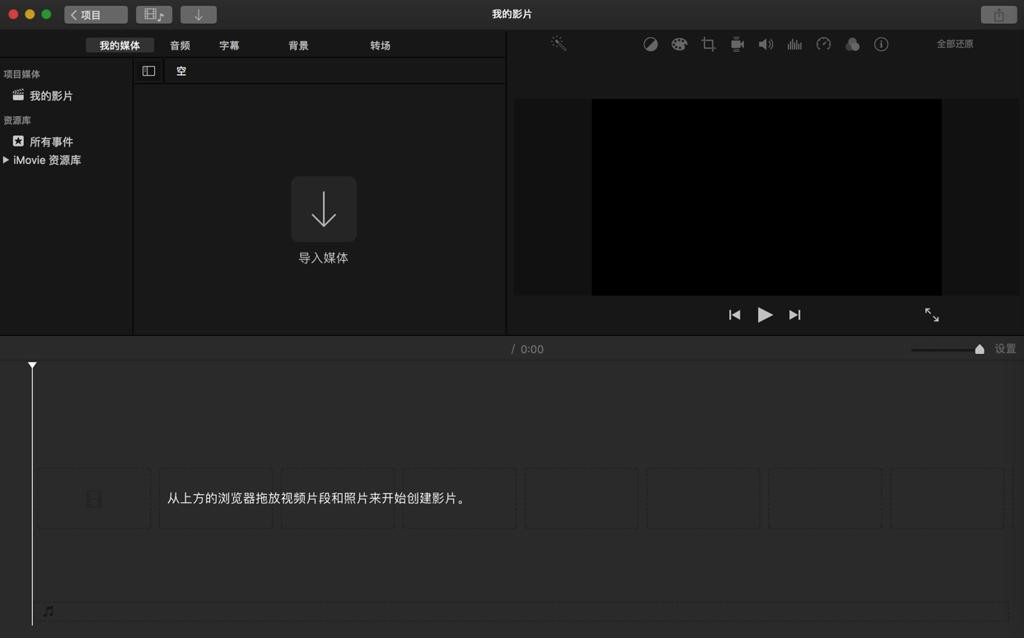
Task: Click the media and audio browser toggle icon
Action: (154, 14)
